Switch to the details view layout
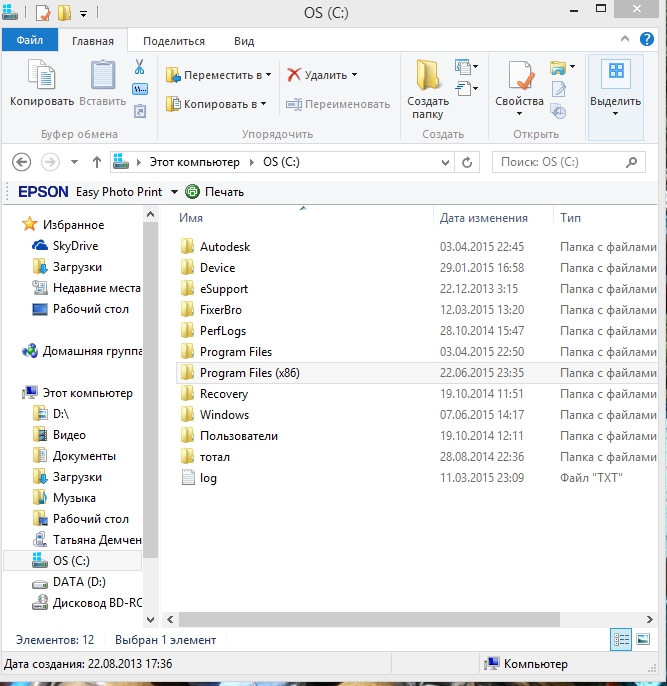This screenshot has height=686, width=667. click(620, 640)
